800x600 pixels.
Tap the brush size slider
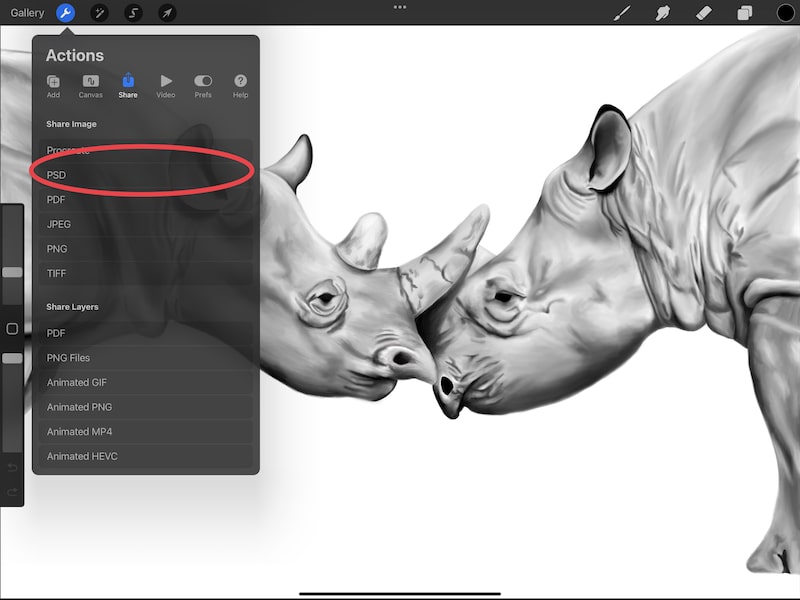tap(13, 273)
